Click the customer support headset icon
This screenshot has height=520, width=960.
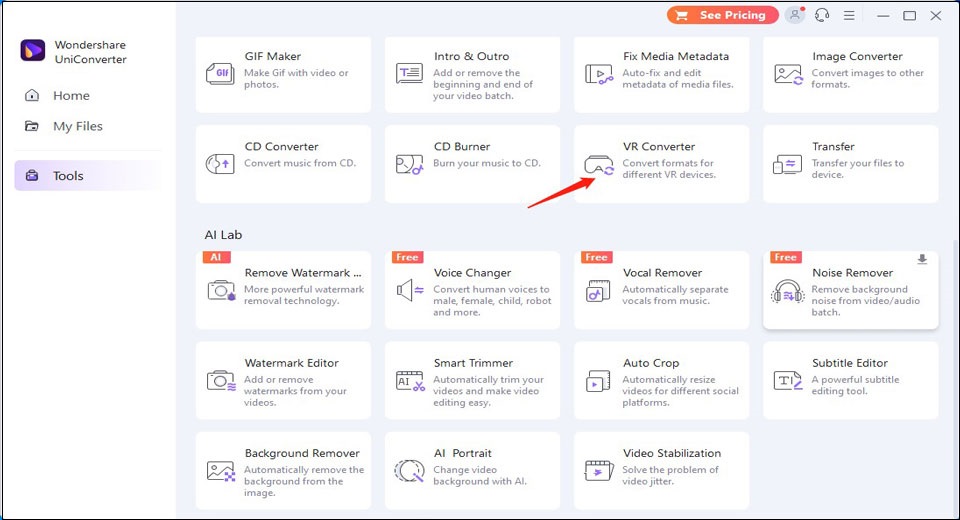click(x=822, y=15)
